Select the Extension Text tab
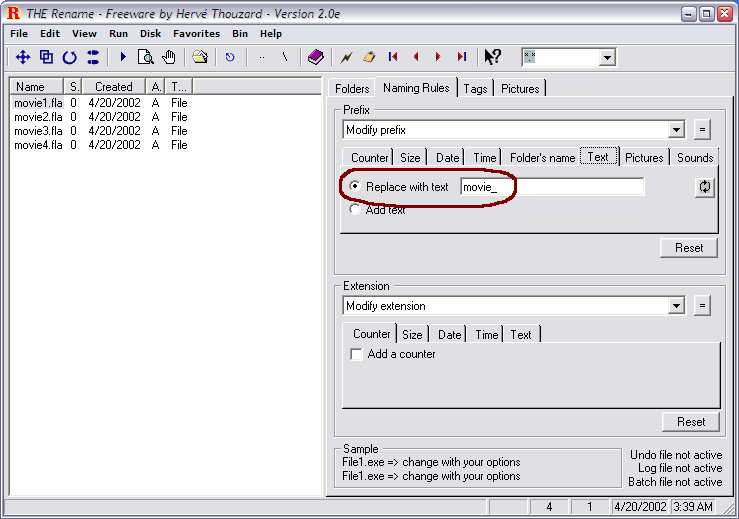 [520, 335]
